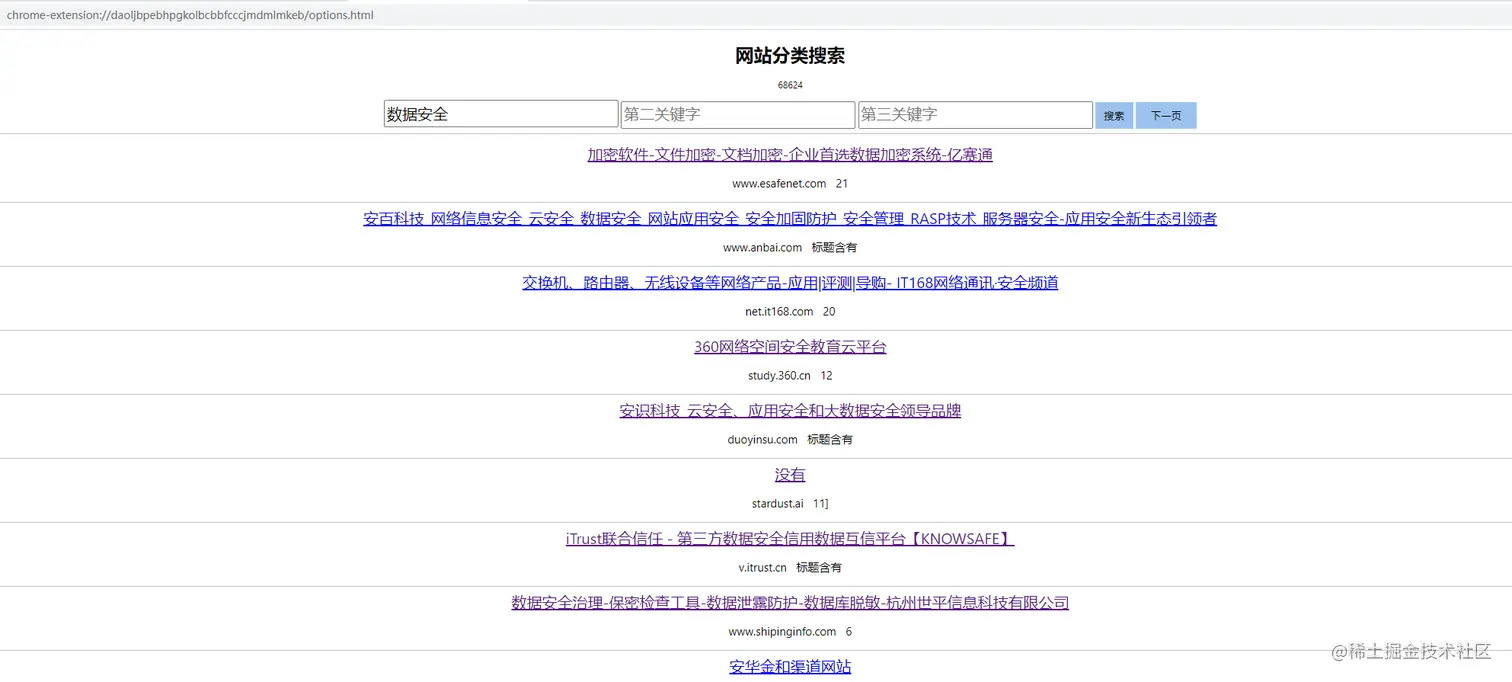Open the 没有 result link

(x=790, y=475)
